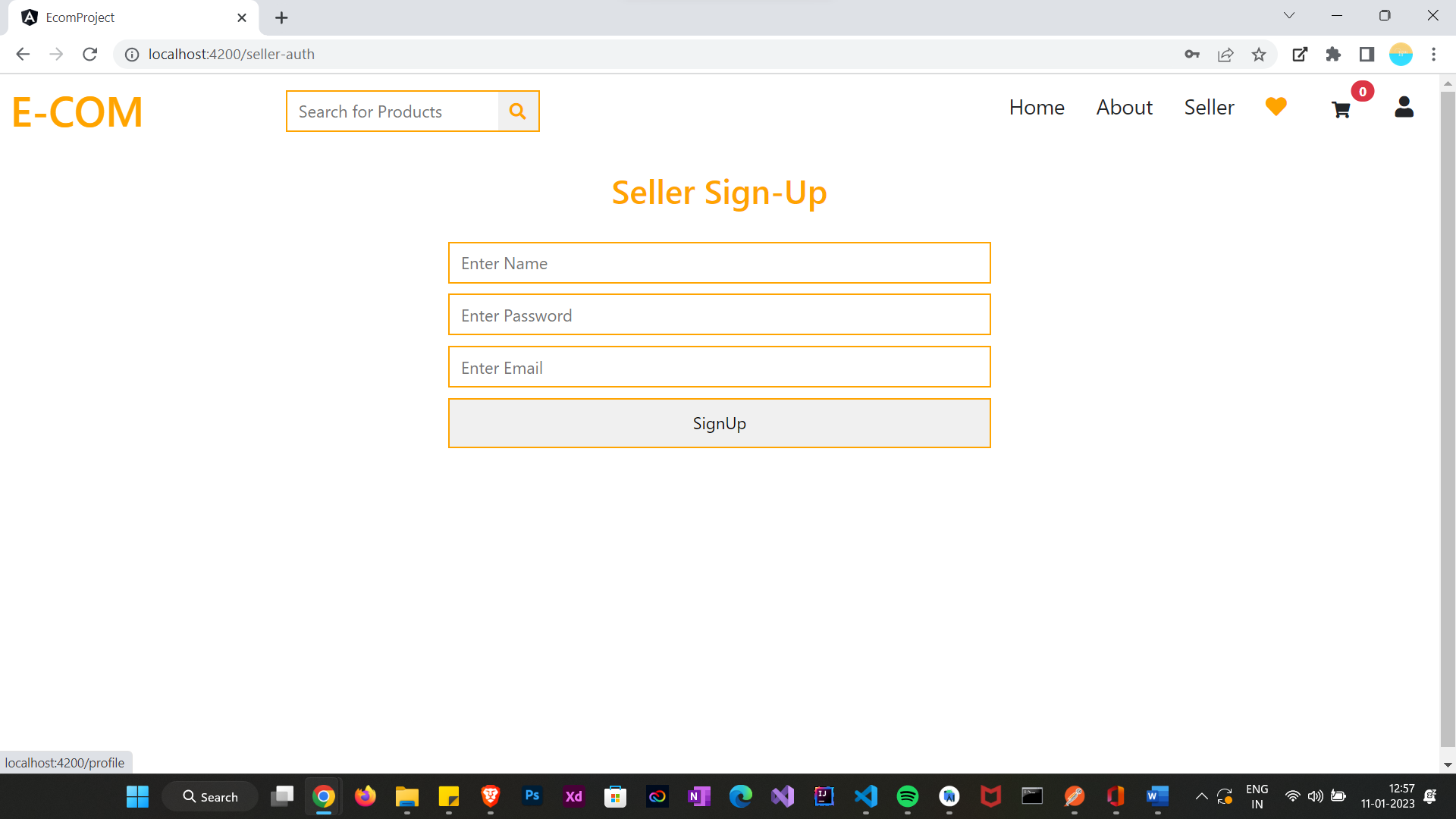Open the shopping cart icon
This screenshot has height=819, width=1456.
coord(1341,110)
